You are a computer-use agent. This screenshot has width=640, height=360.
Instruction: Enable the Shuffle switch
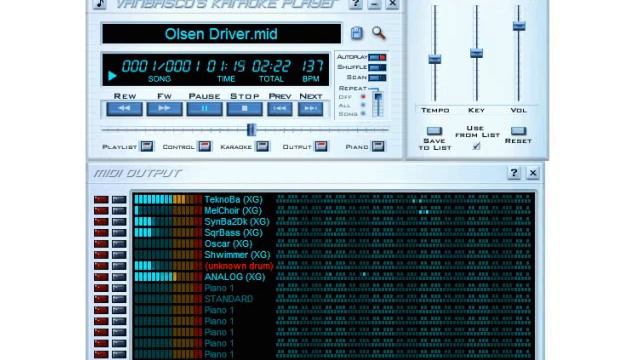click(377, 67)
